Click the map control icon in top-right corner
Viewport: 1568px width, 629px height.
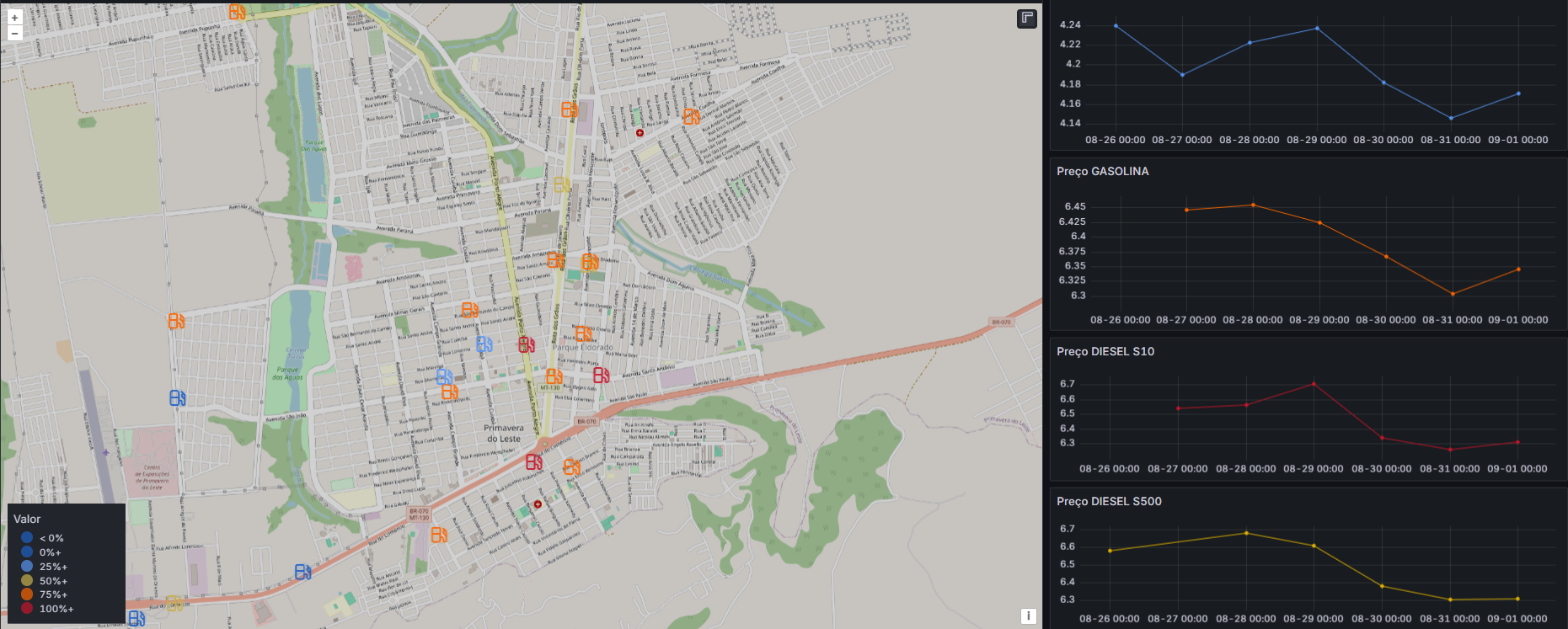coord(1026,19)
